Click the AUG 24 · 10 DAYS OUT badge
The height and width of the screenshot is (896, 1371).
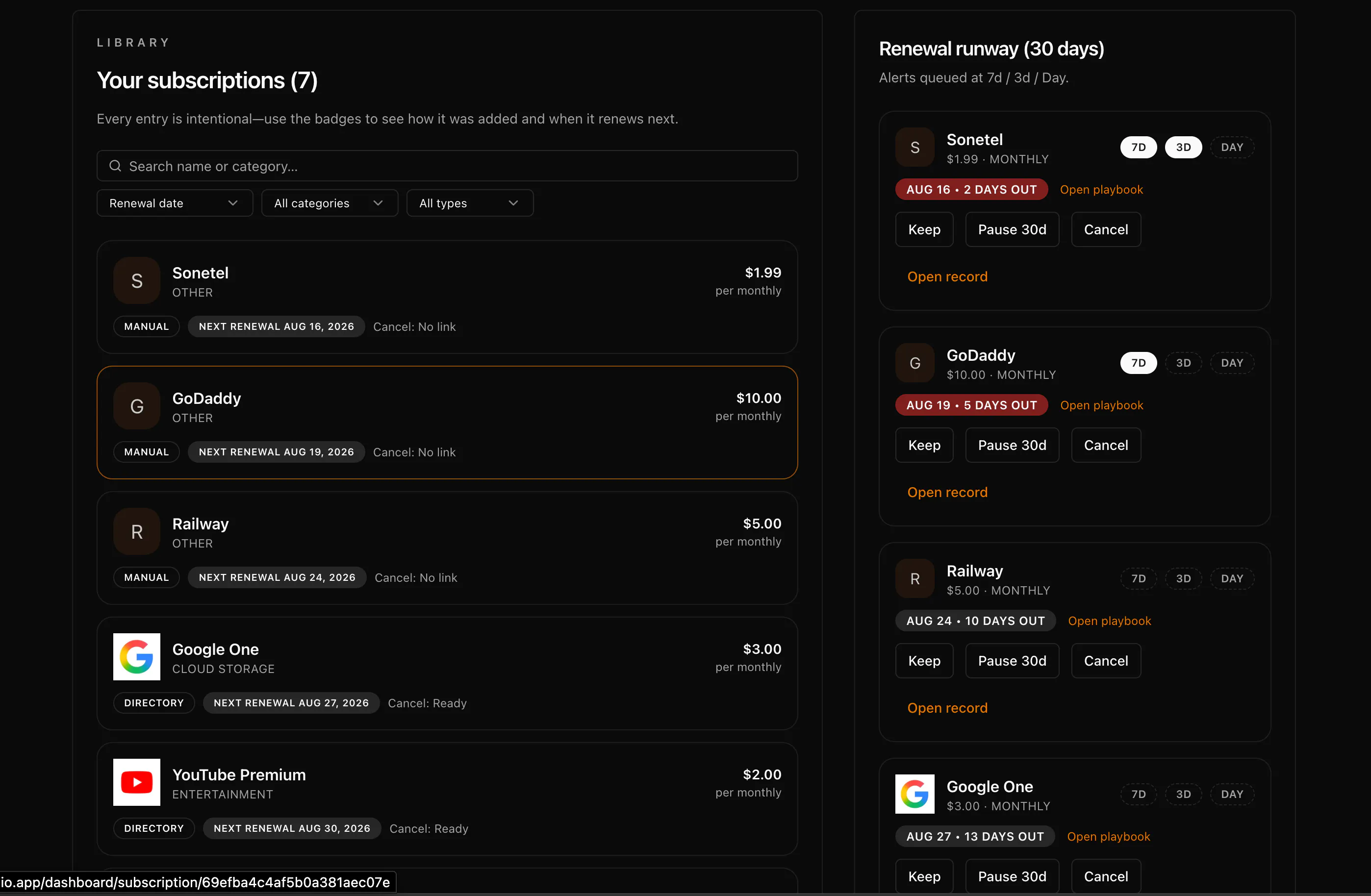pos(975,621)
